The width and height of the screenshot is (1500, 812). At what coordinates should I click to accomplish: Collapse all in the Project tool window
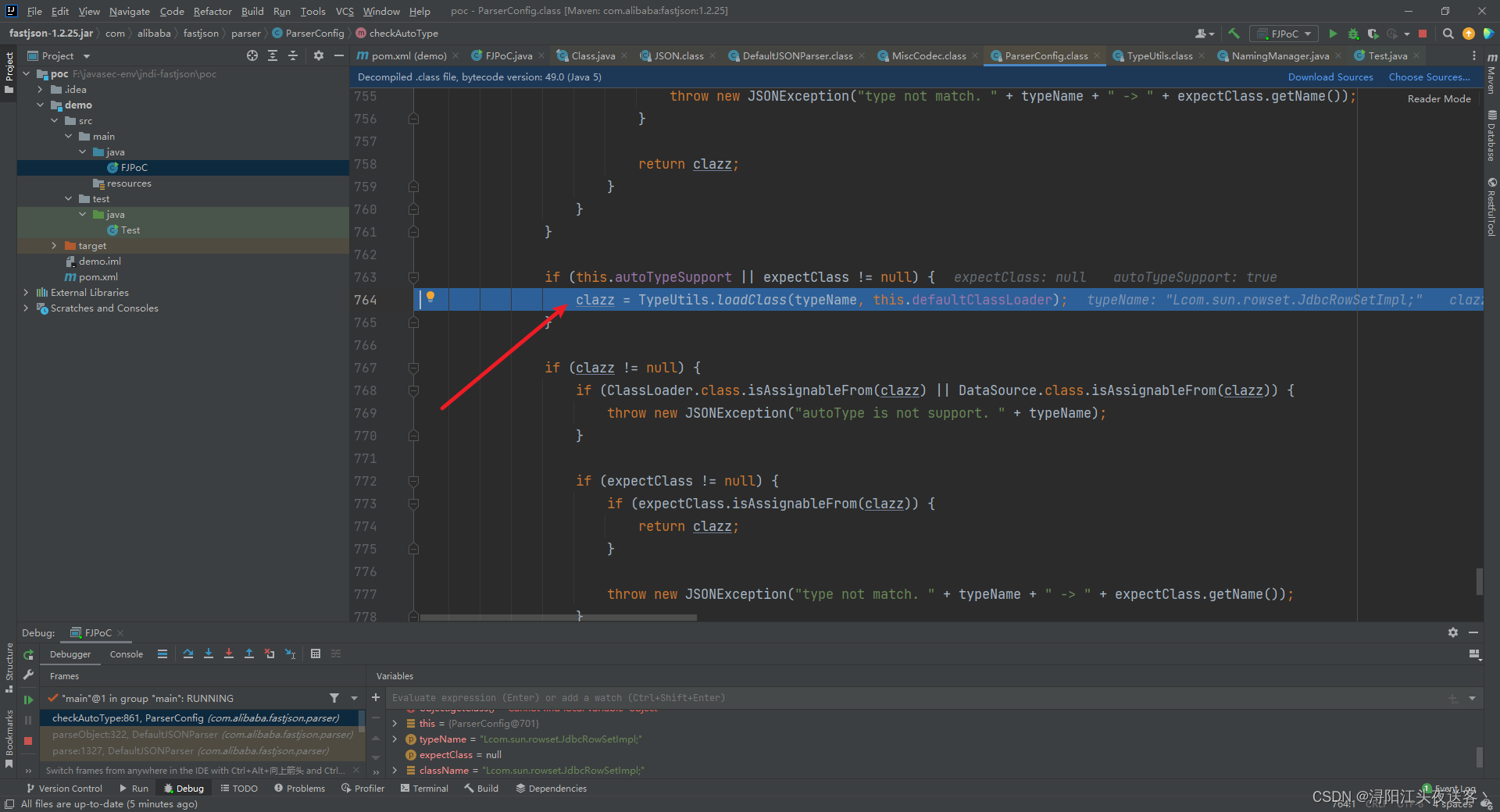pos(293,55)
